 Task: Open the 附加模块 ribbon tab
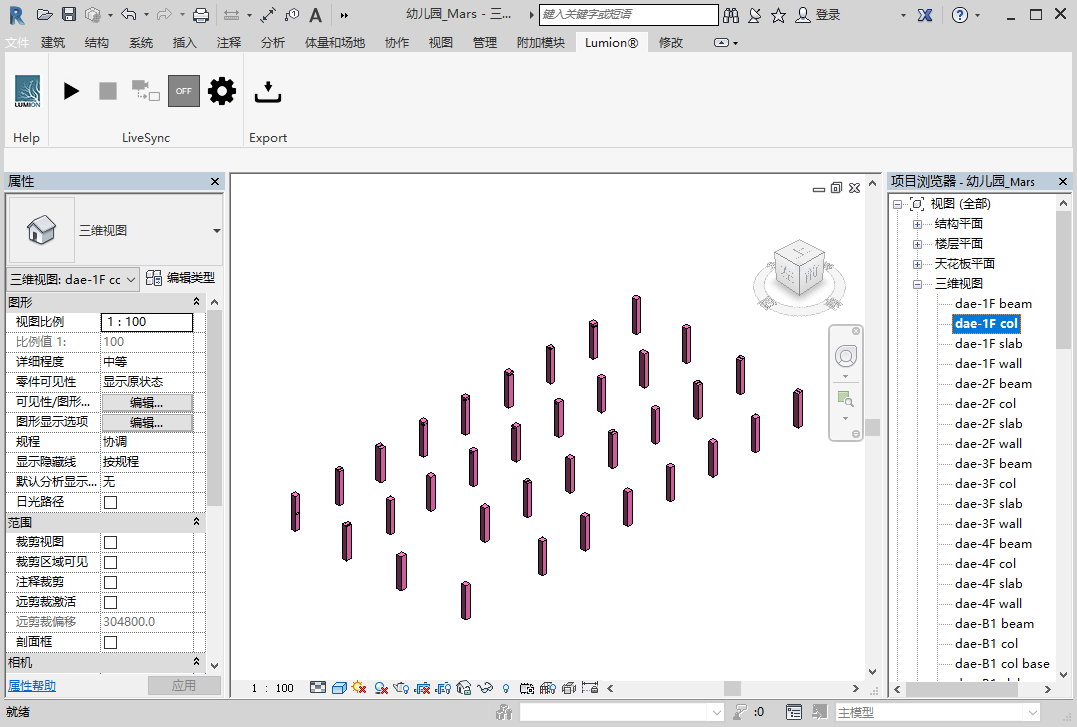540,43
